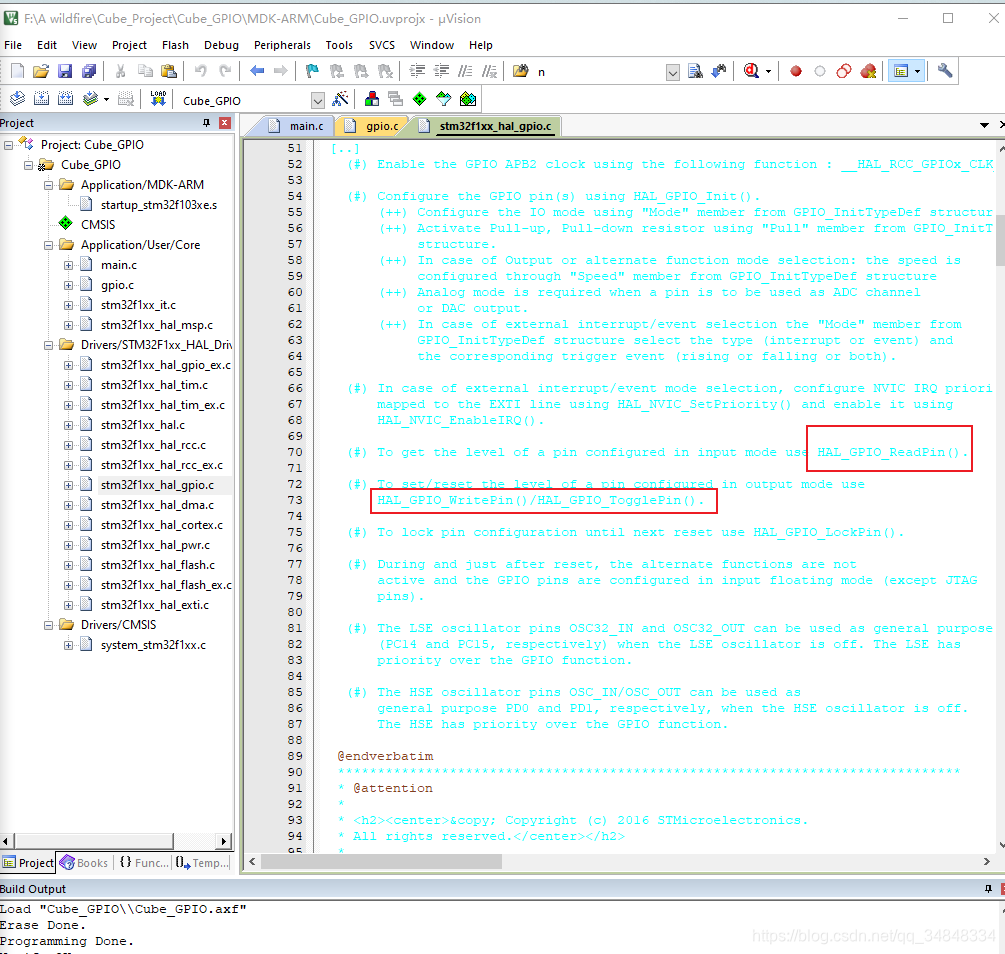
Task: Open Configuration with the wrench icon
Action: (x=945, y=71)
